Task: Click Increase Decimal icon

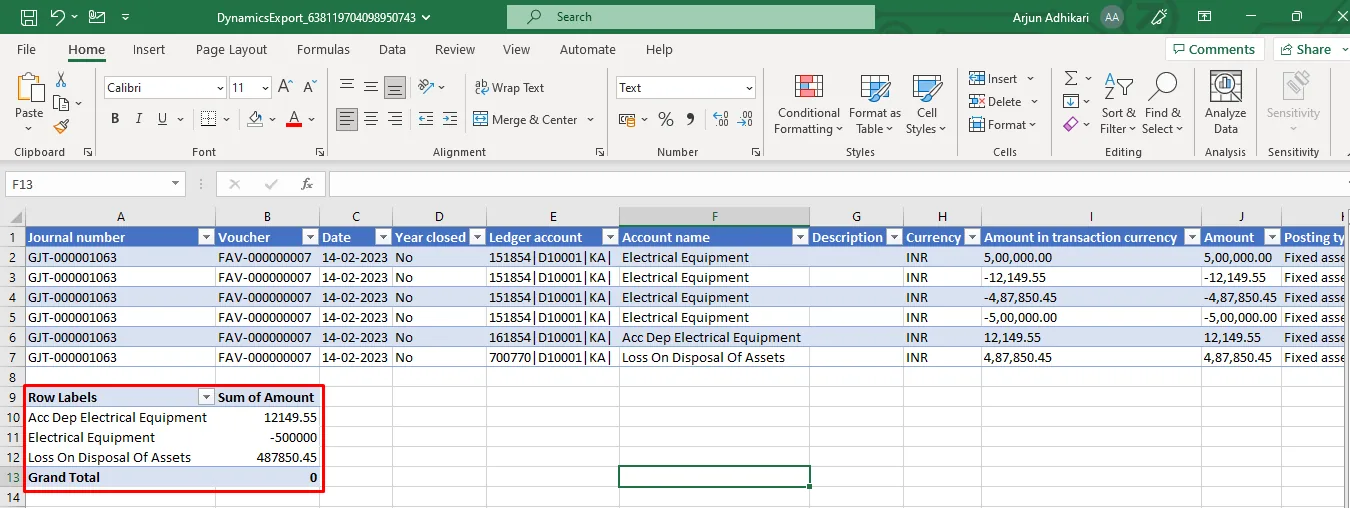Action: pyautogui.click(x=720, y=119)
